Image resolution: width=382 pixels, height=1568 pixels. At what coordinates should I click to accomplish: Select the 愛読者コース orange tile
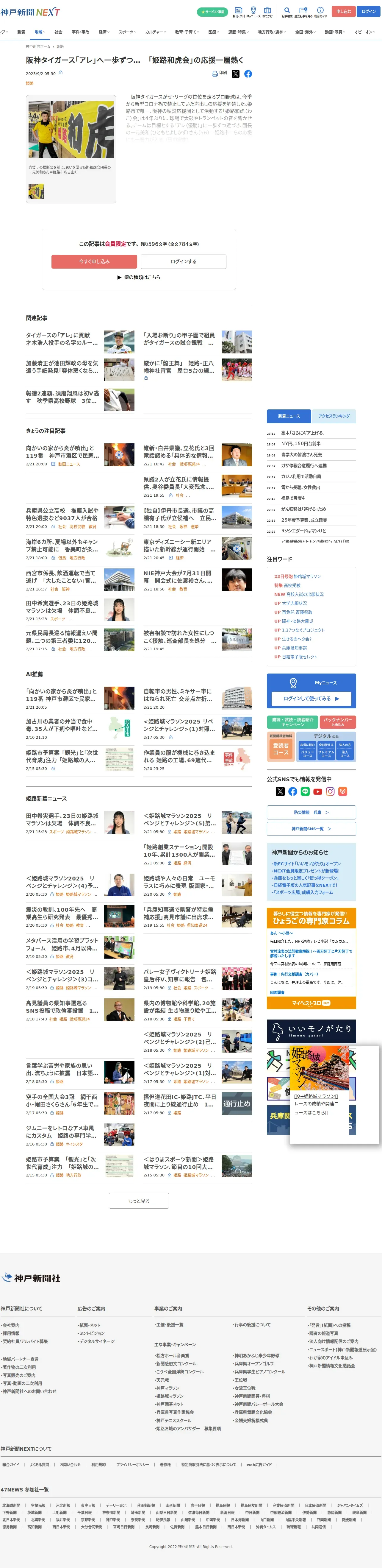click(281, 749)
